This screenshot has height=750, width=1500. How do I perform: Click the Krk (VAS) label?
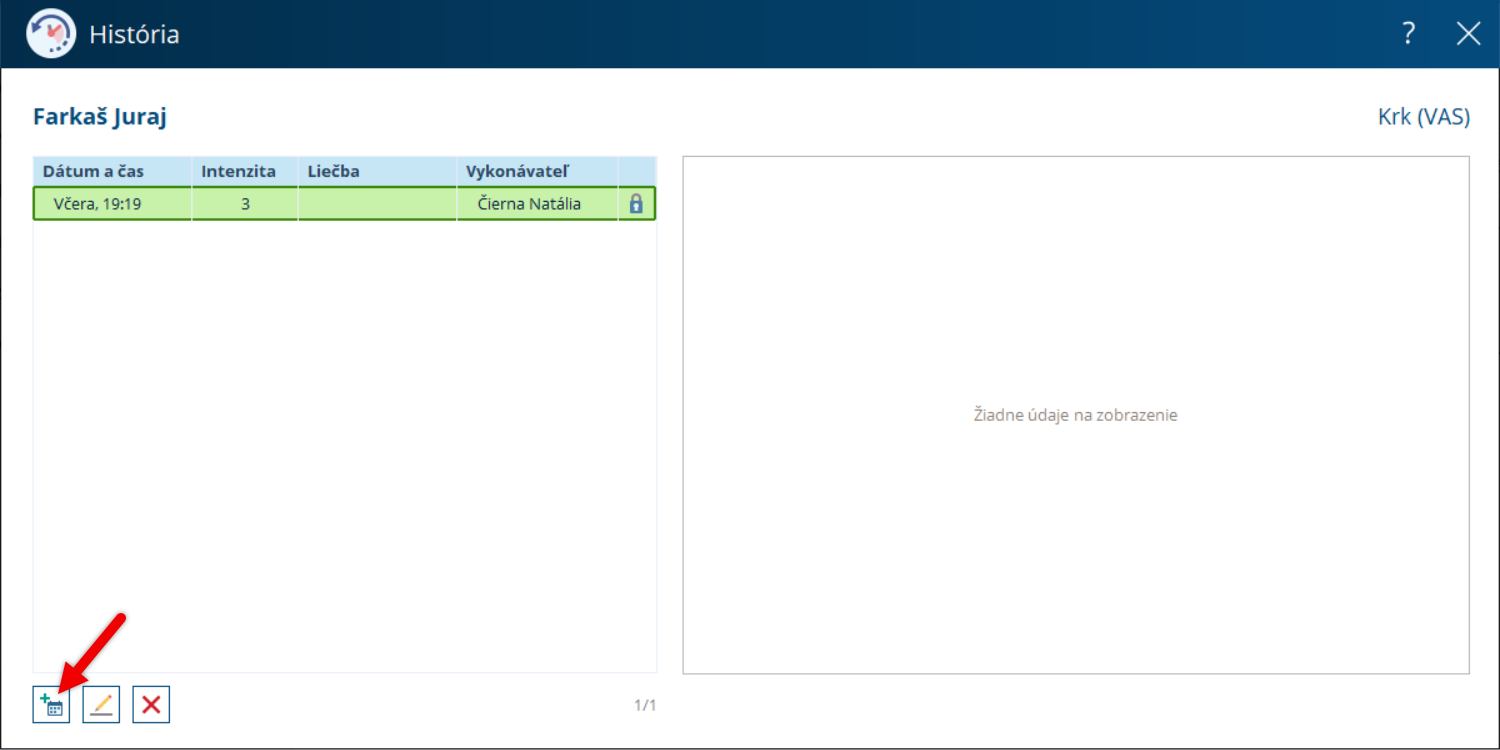tap(1424, 117)
